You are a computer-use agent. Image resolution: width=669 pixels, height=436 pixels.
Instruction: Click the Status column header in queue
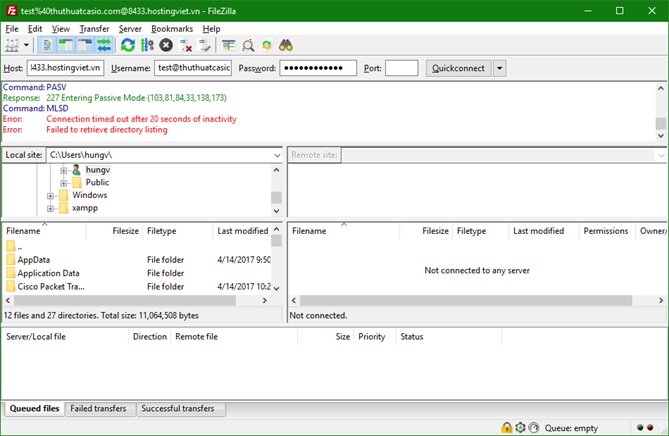tap(449, 337)
